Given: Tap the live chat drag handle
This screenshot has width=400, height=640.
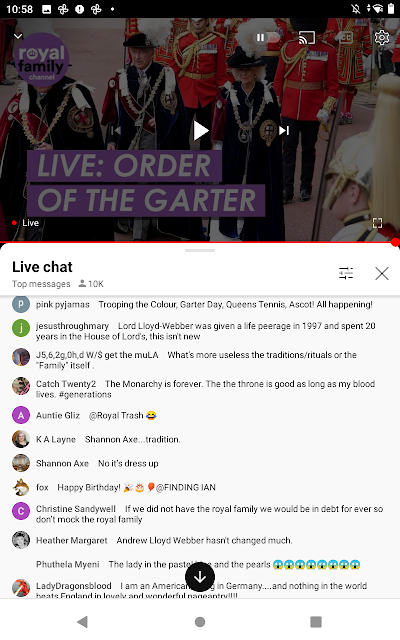Looking at the screenshot, I should point(200,250).
